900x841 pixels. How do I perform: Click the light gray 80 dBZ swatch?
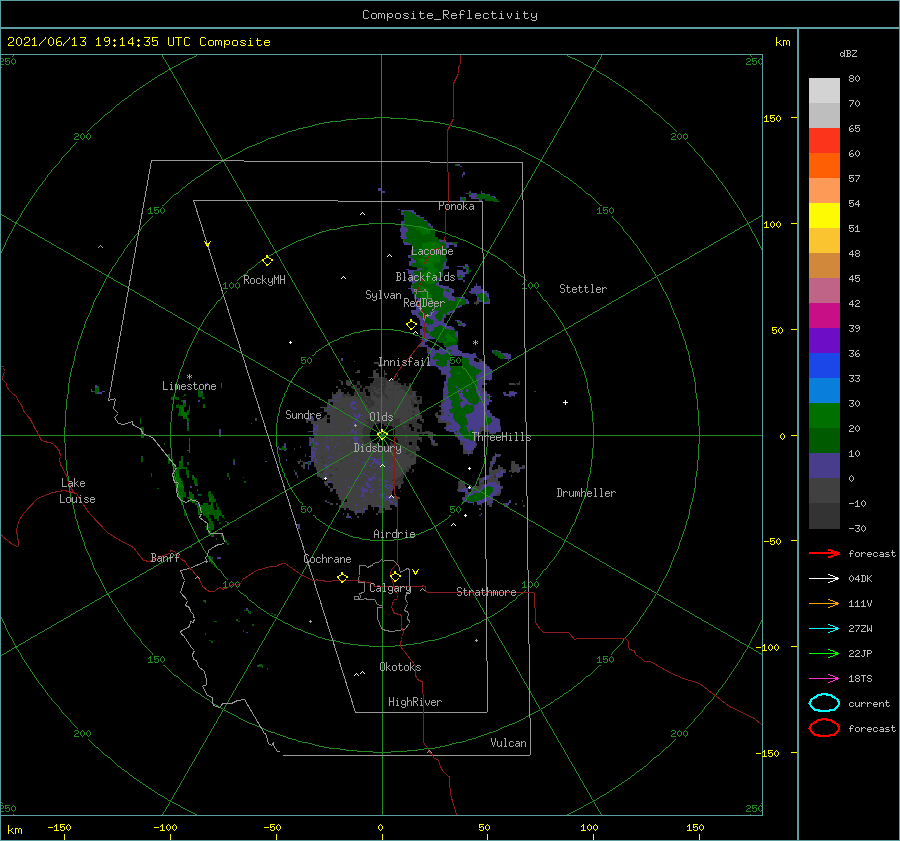click(x=824, y=91)
